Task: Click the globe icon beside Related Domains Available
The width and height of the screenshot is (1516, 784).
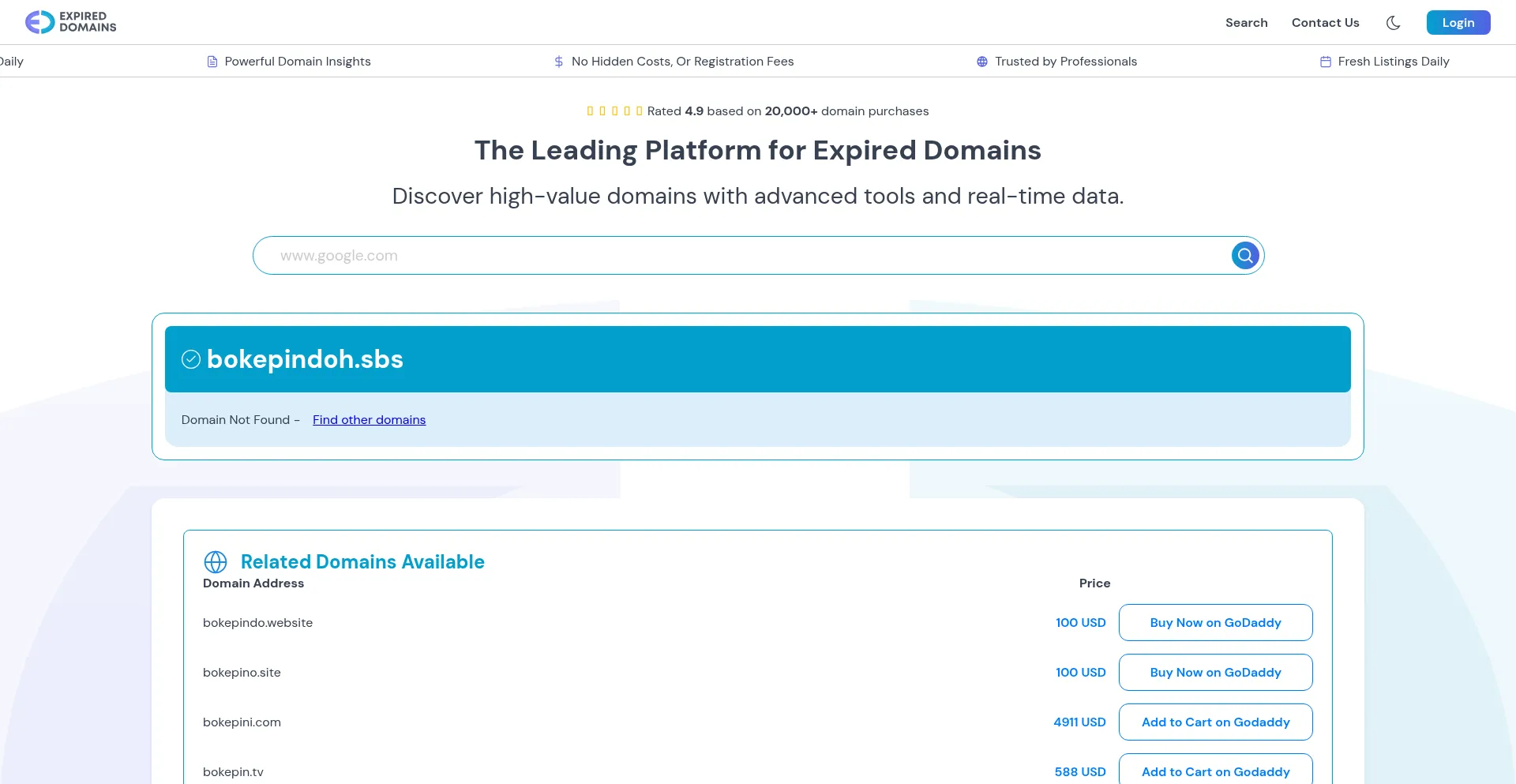Action: 216,562
